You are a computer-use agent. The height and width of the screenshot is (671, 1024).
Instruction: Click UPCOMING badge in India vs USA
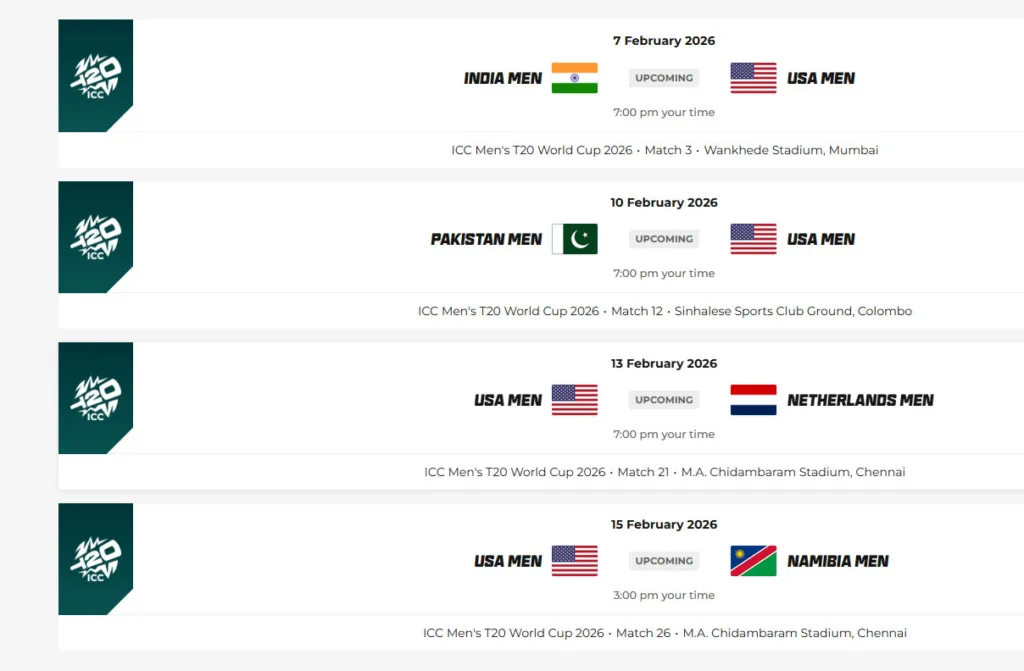coord(664,78)
